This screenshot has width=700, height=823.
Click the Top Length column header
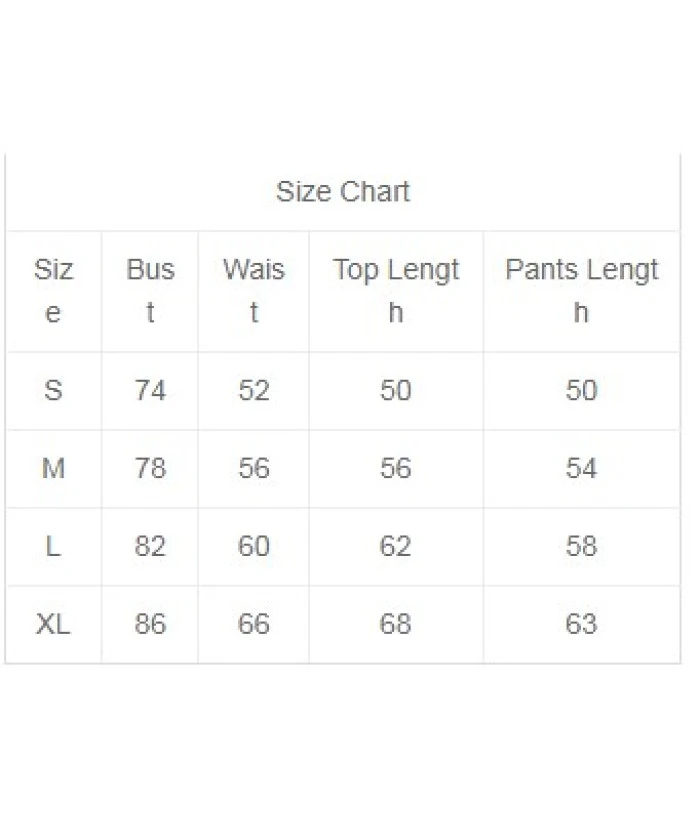click(x=396, y=291)
